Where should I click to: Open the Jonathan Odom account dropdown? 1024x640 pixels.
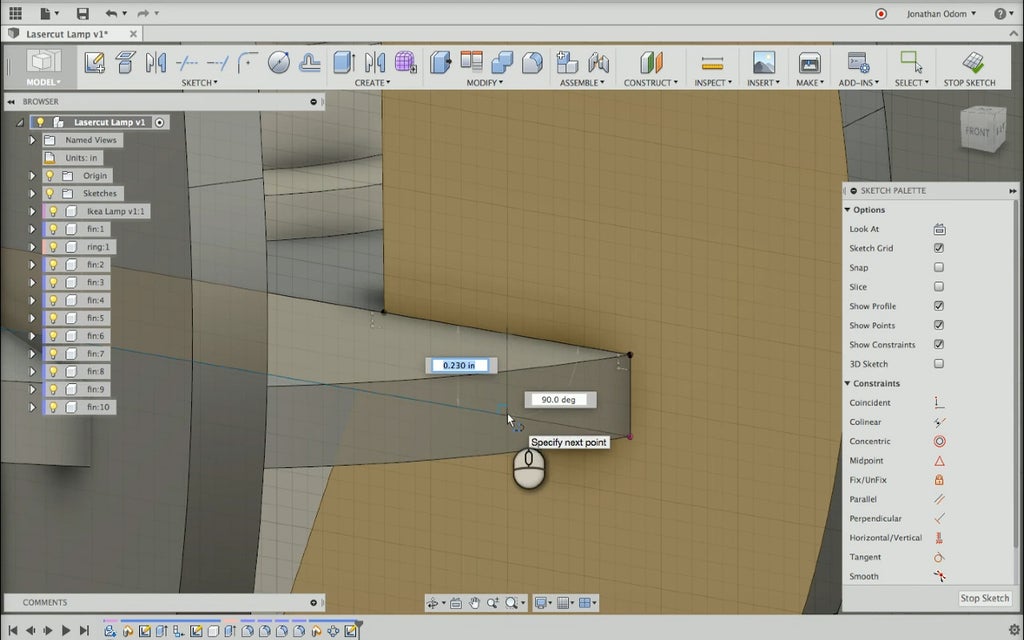pos(941,13)
